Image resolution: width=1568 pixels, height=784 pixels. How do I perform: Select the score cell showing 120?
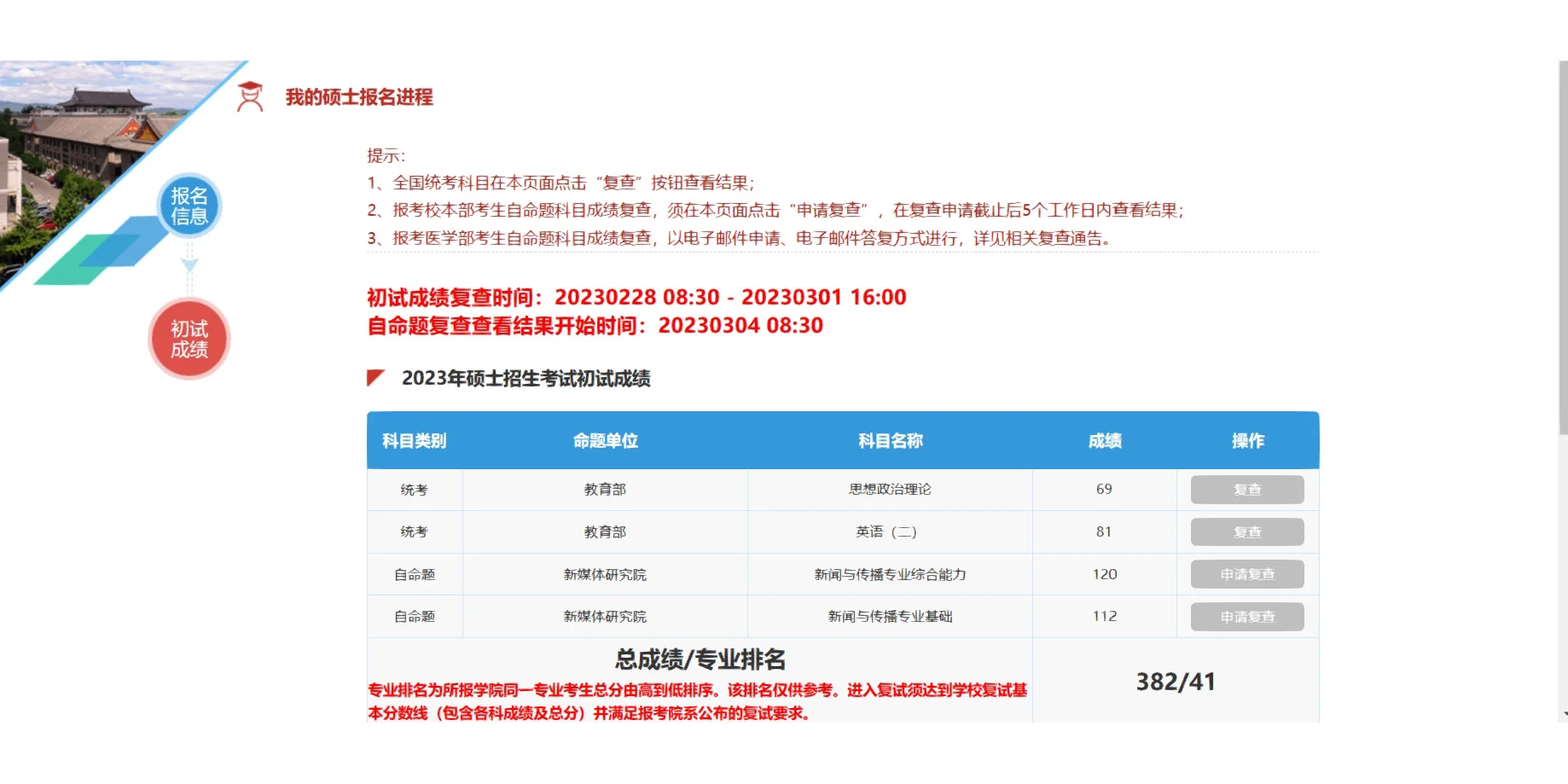(x=1105, y=574)
